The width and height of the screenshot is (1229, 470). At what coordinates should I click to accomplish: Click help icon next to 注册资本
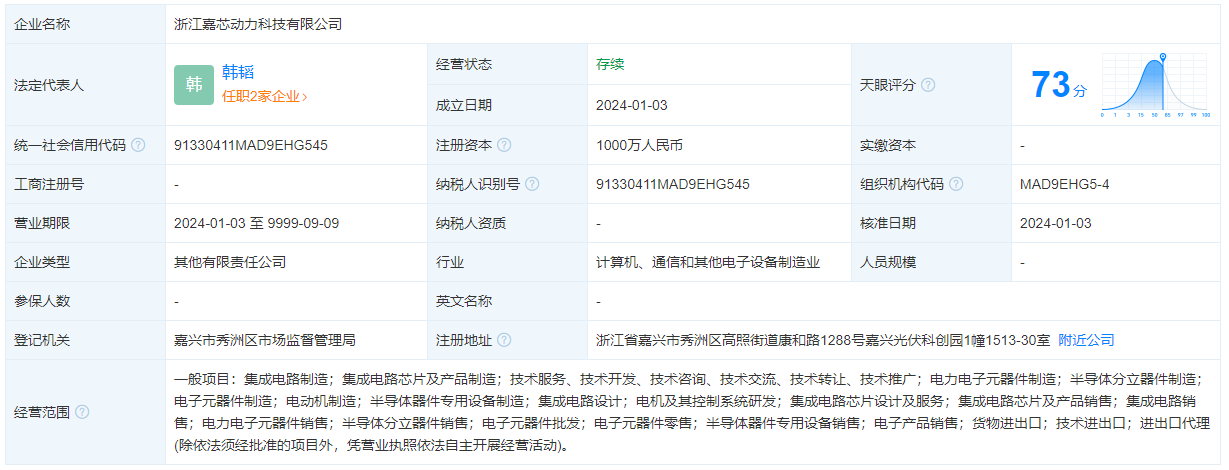pos(504,145)
